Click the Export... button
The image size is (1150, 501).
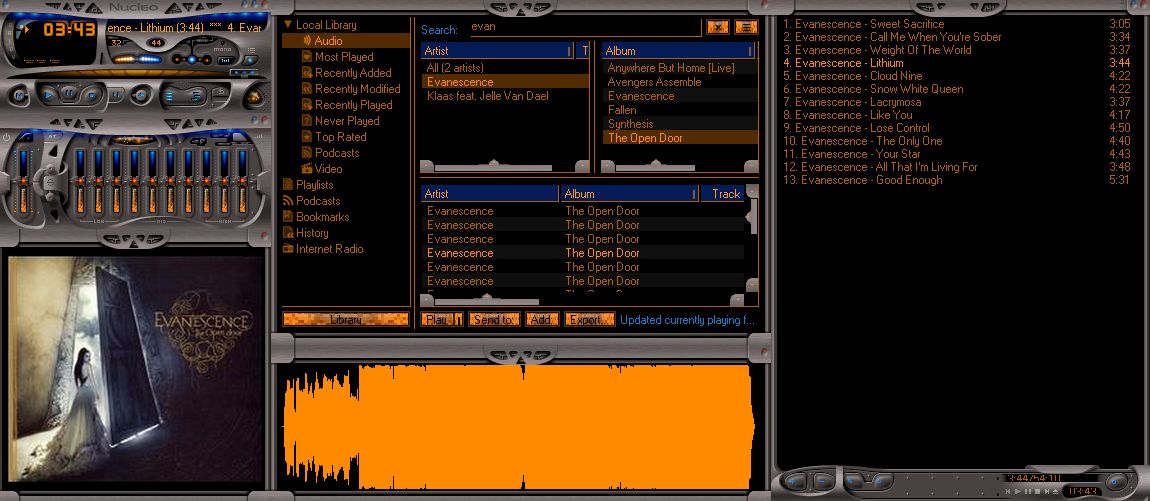point(589,320)
